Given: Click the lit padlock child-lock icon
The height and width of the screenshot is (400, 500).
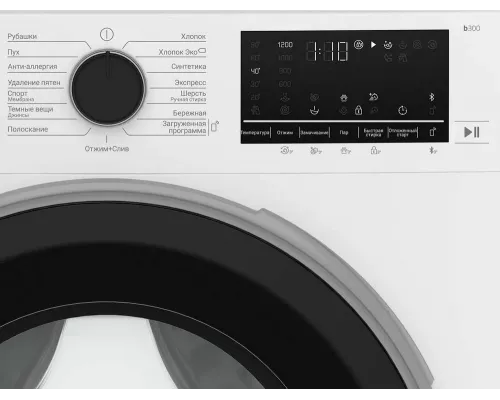Looking at the screenshot, I should click(358, 110).
